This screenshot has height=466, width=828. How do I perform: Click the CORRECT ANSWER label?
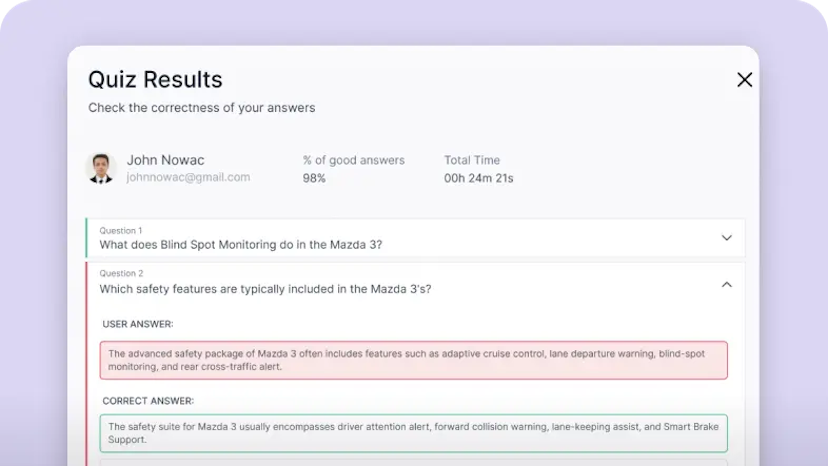148,401
